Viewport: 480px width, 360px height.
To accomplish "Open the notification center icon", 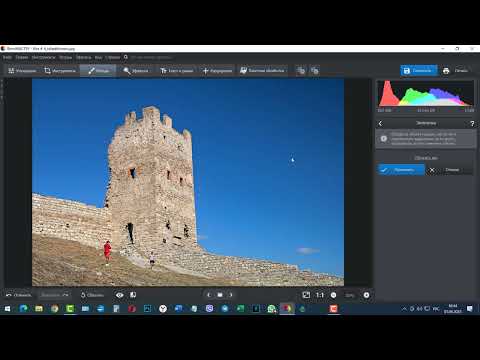I will point(470,309).
